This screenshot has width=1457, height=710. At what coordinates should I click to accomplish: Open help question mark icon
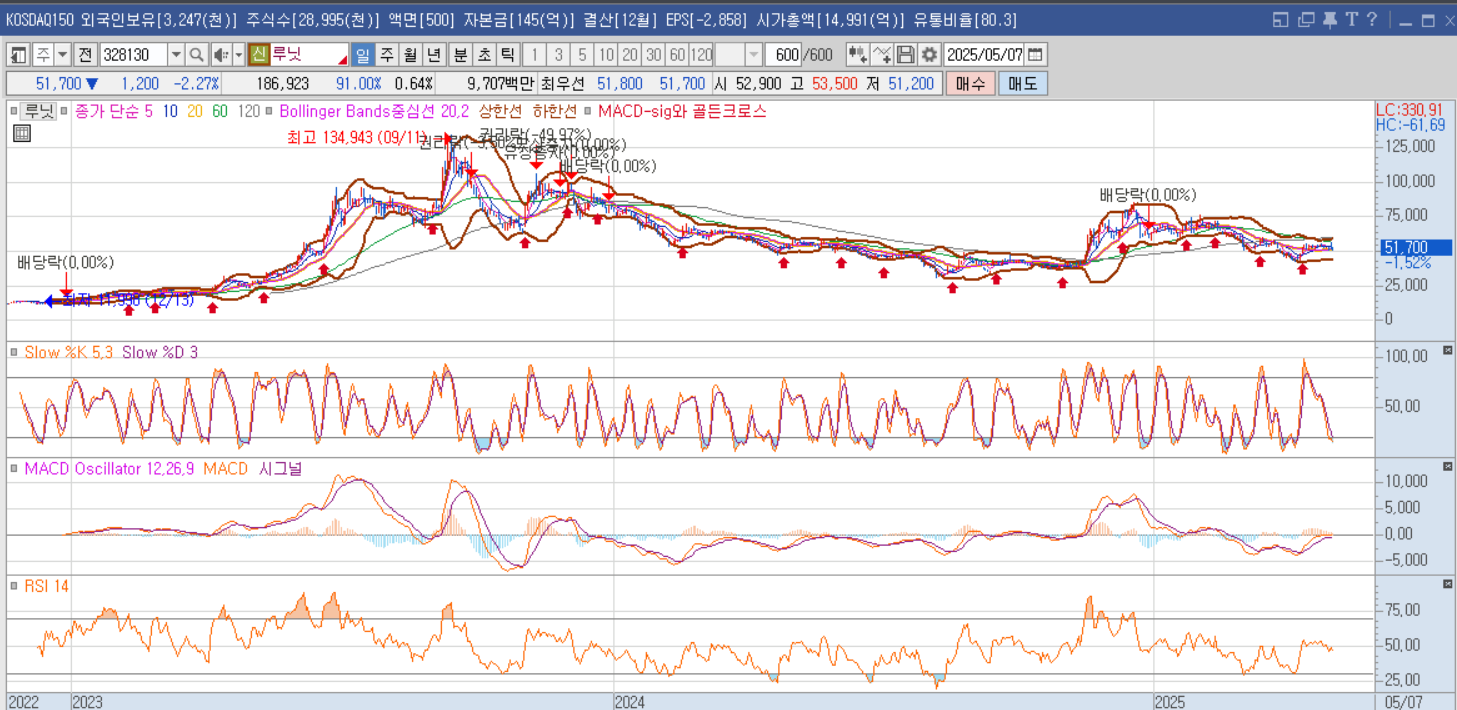(x=1372, y=19)
